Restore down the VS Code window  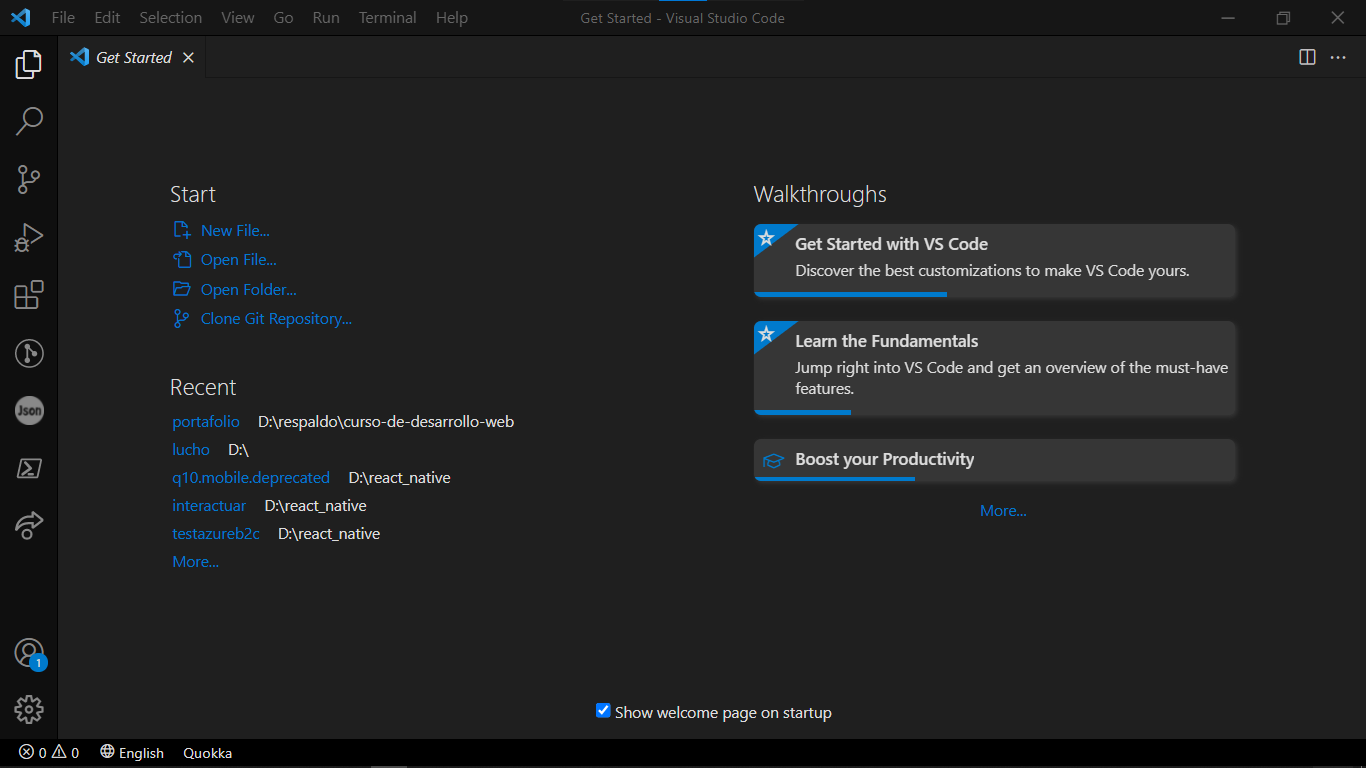[1284, 18]
